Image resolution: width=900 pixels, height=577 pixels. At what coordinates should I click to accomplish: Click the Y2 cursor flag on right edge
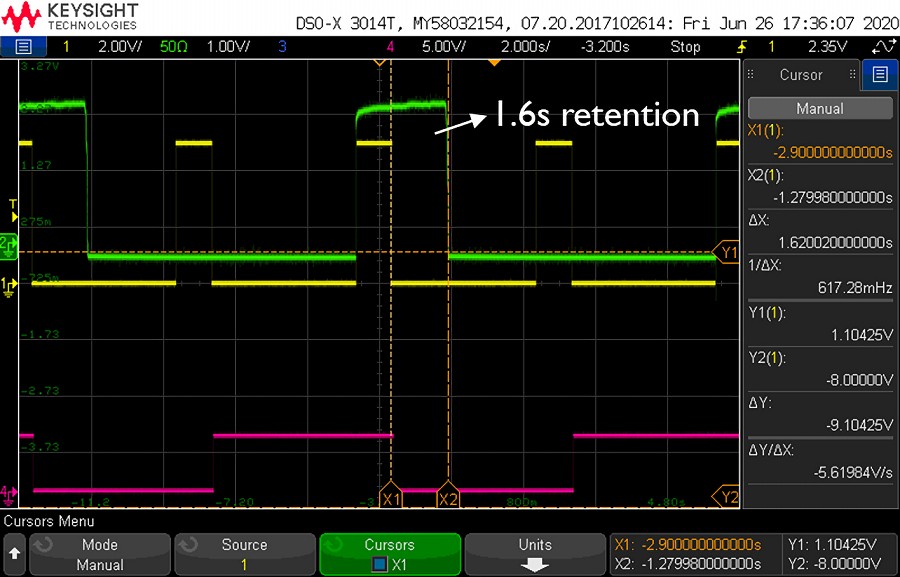tap(727, 496)
